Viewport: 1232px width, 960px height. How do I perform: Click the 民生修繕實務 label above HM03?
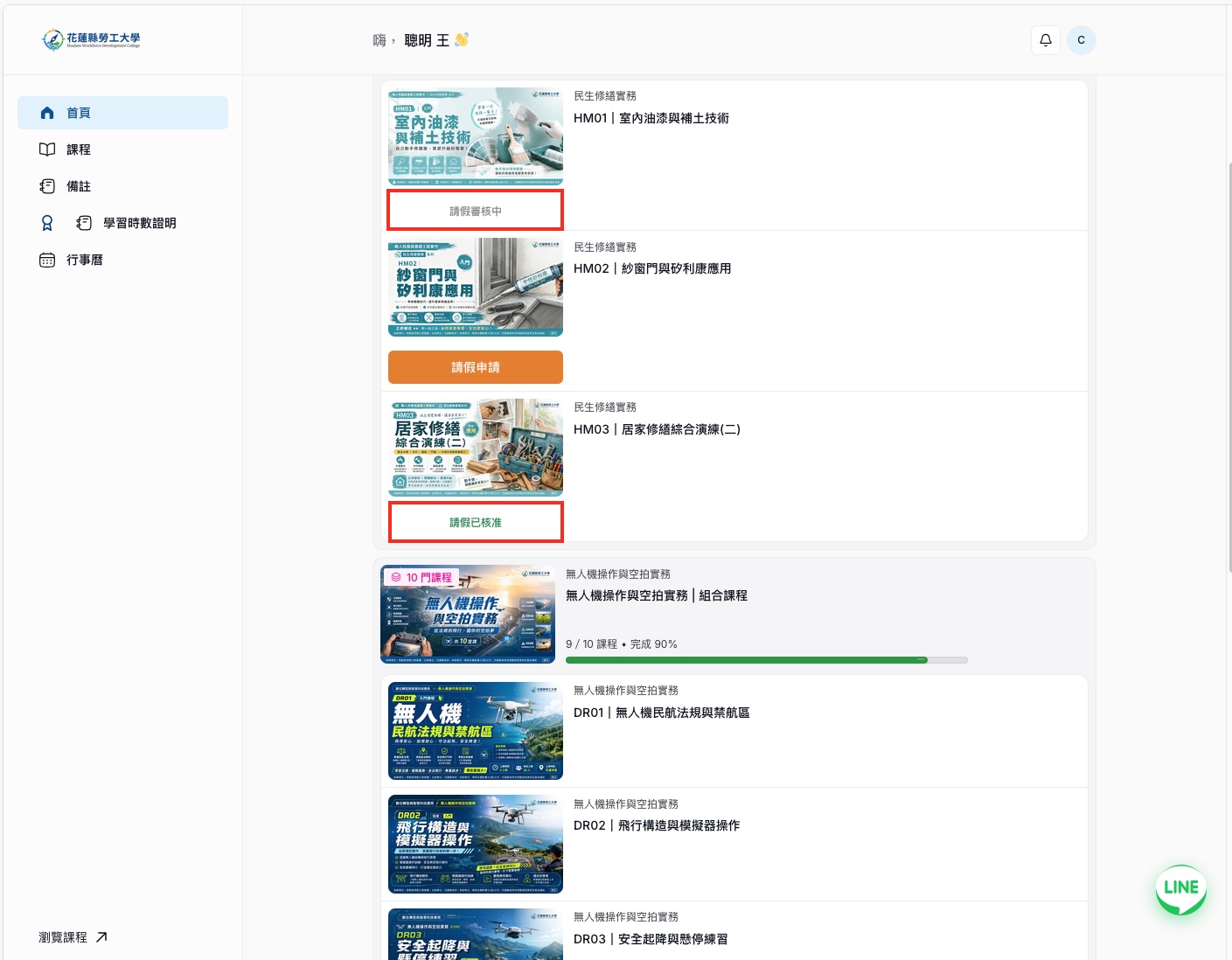point(605,407)
